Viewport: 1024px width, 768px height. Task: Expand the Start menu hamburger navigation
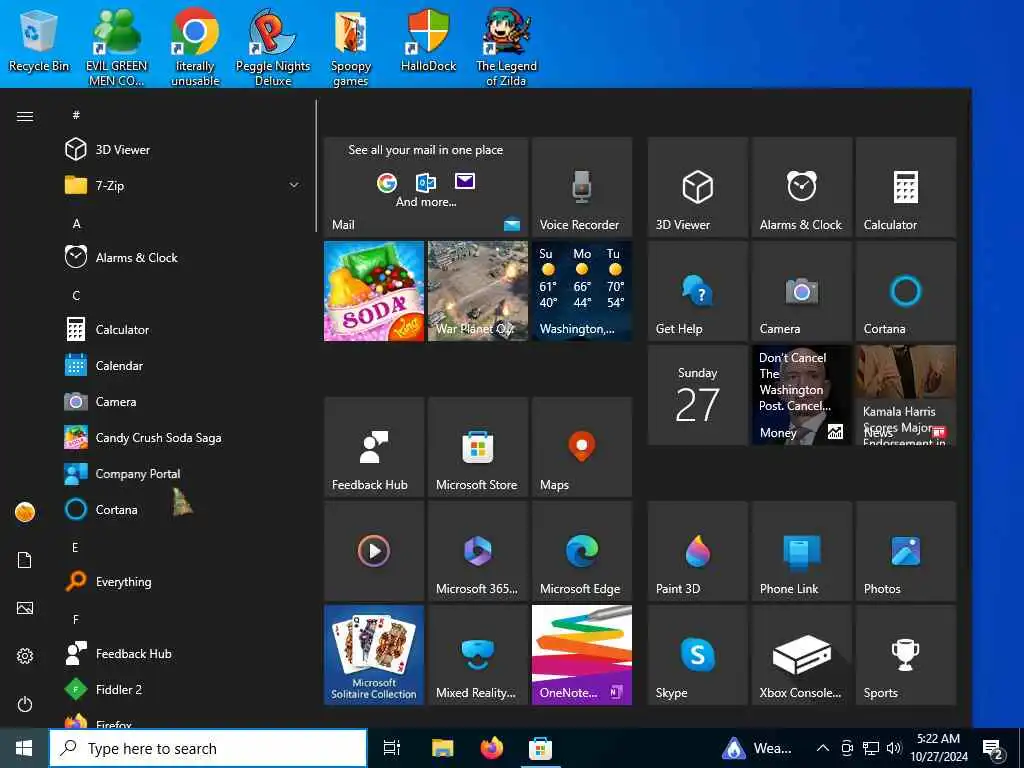tap(25, 116)
